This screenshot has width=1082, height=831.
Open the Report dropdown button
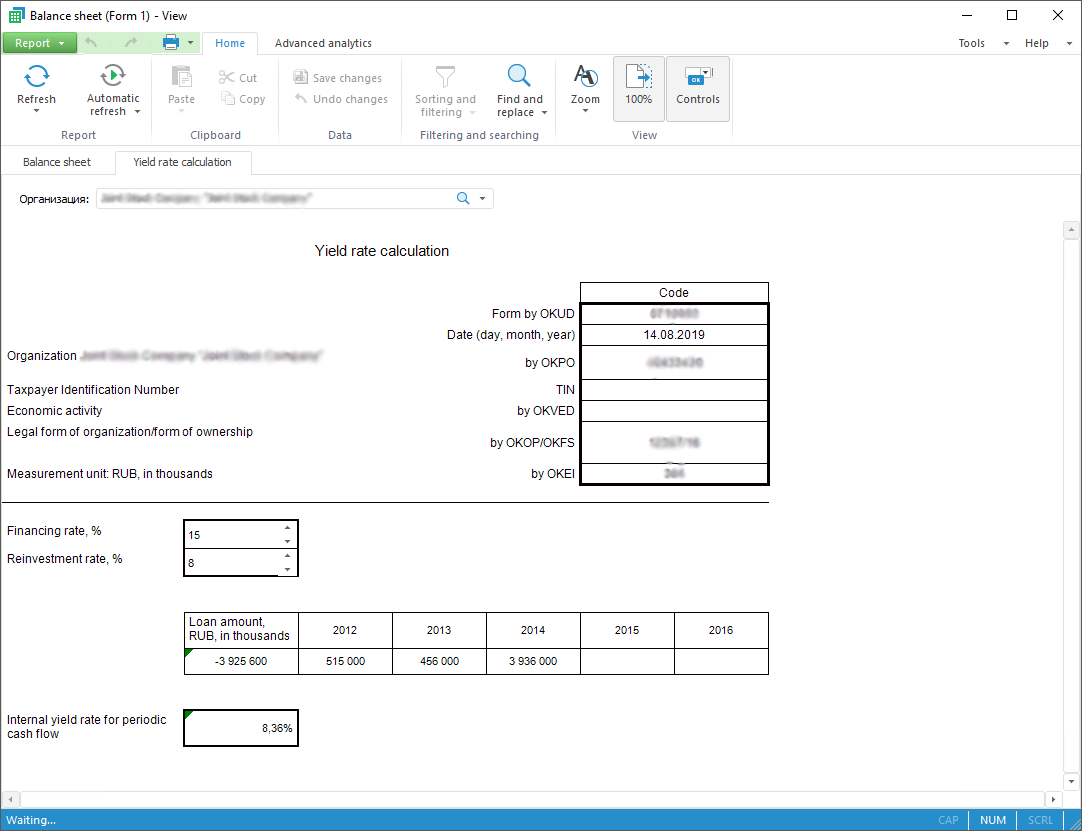tap(39, 43)
